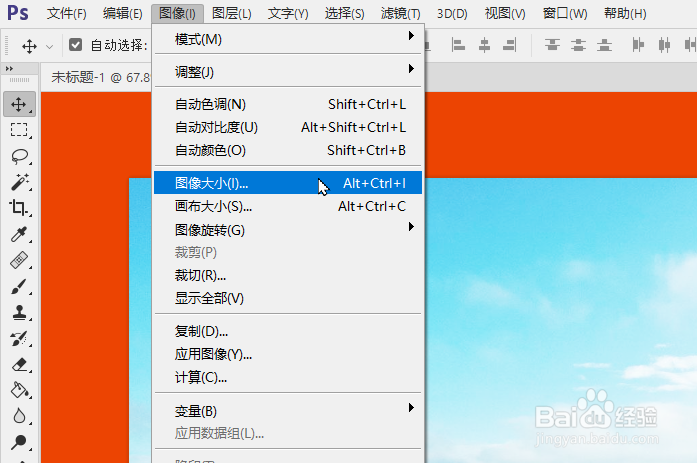Open the 视图(V) menu

point(505,14)
